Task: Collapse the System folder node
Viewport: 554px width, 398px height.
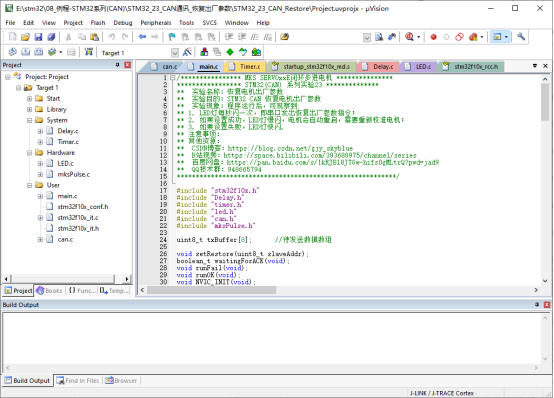Action: (29, 121)
